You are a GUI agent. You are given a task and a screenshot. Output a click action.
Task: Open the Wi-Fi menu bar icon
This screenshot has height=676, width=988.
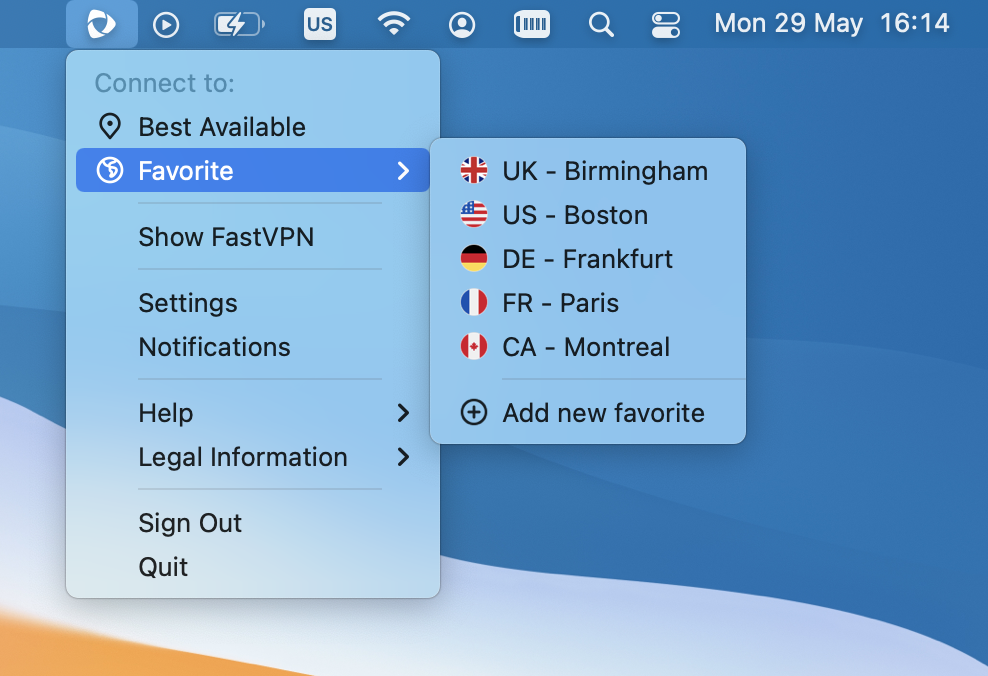pos(394,24)
